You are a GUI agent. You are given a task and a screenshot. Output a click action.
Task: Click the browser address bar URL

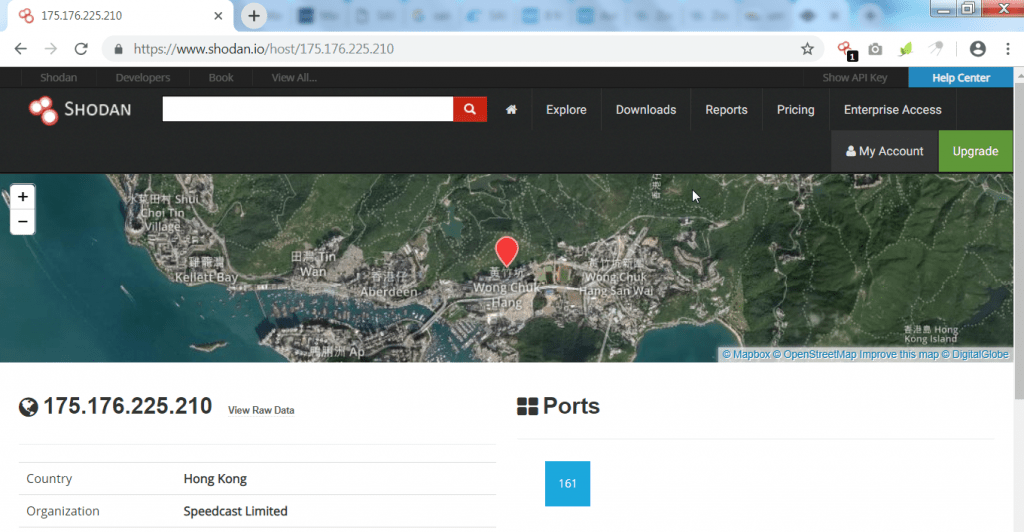point(264,49)
